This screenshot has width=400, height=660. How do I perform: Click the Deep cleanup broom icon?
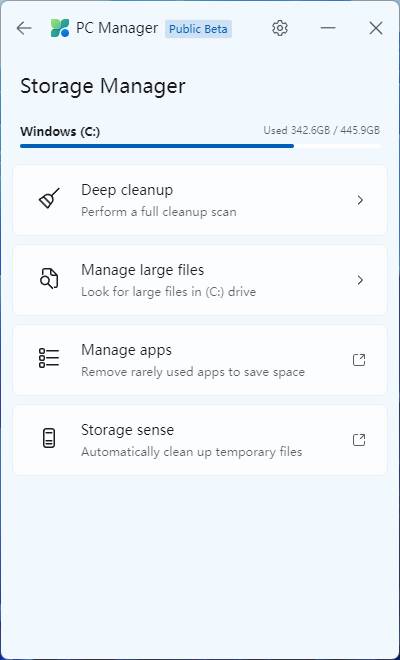click(49, 198)
